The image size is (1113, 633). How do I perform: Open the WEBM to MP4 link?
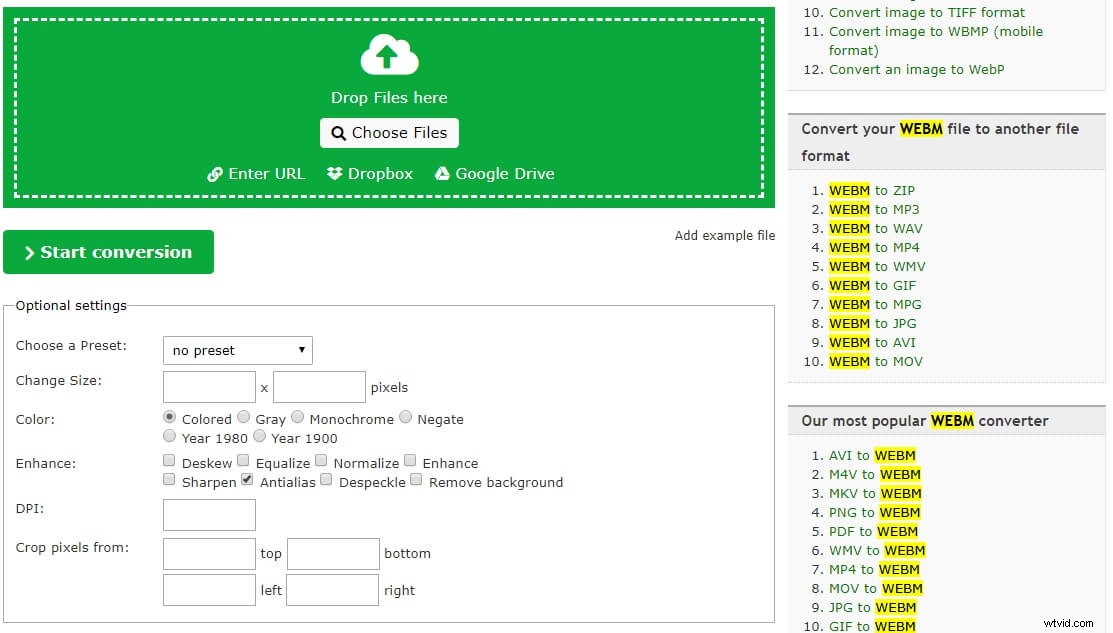pyautogui.click(x=876, y=247)
